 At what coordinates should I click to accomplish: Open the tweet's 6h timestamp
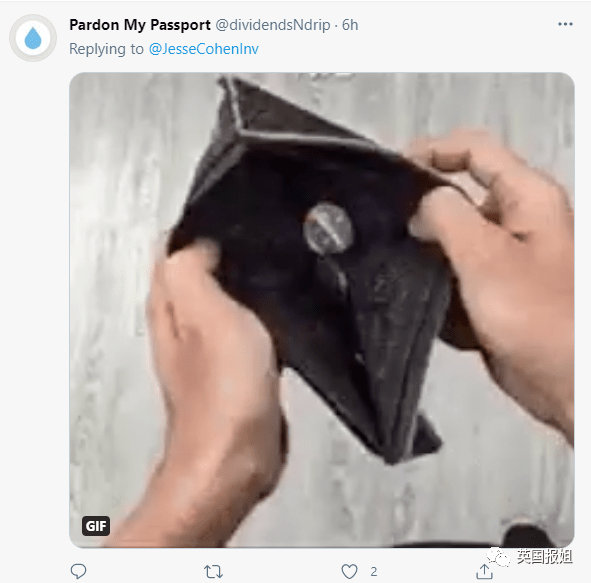350,25
